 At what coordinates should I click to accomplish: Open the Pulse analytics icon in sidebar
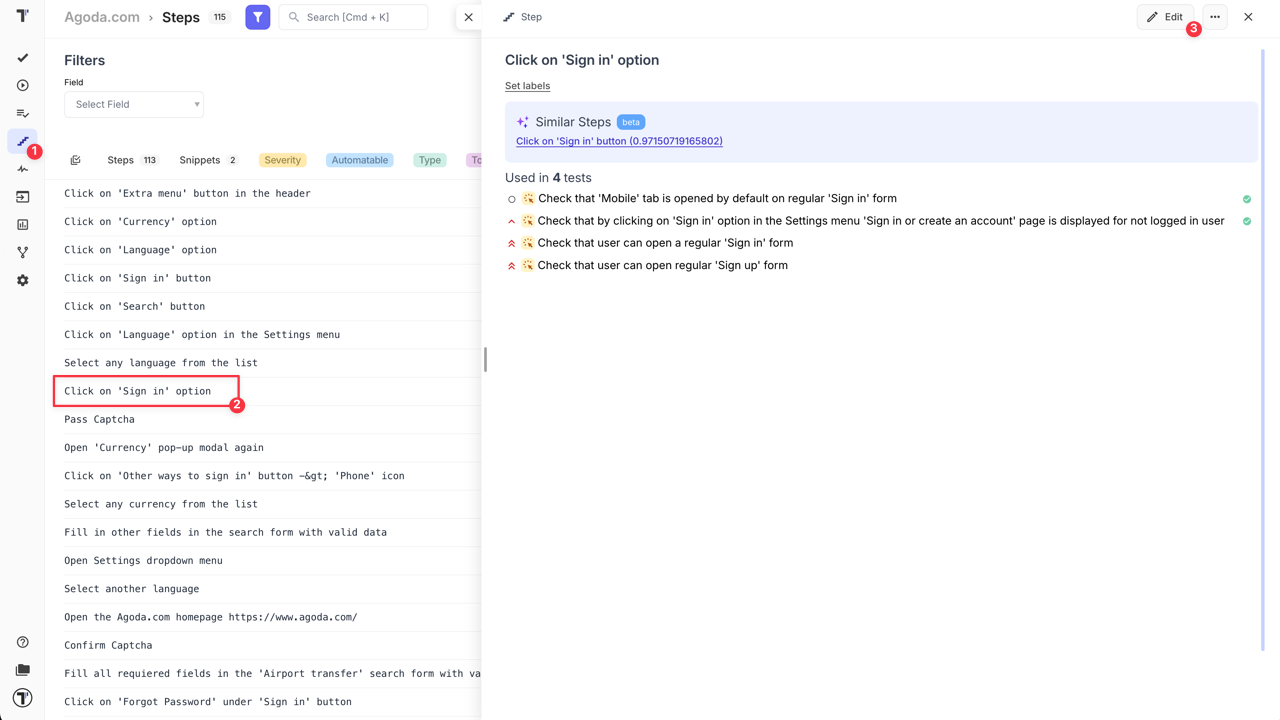click(x=22, y=169)
